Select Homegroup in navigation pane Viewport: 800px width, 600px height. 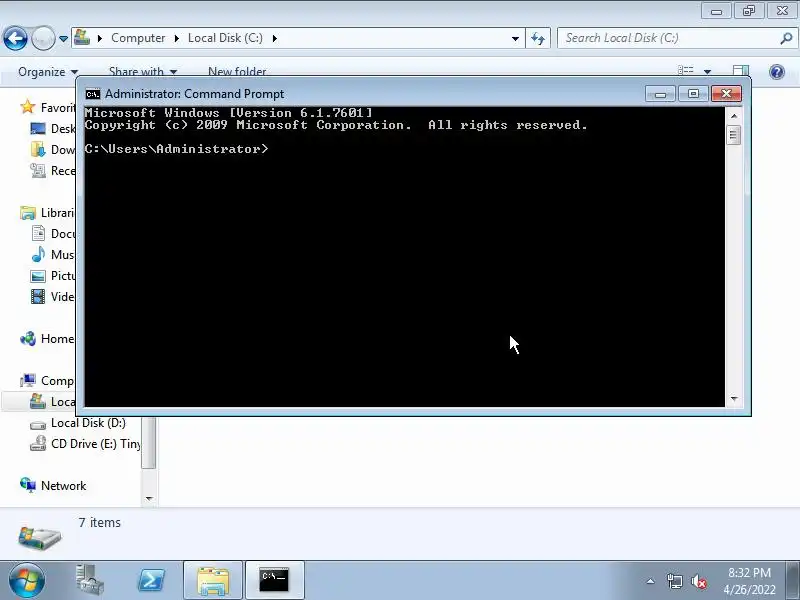(47, 339)
